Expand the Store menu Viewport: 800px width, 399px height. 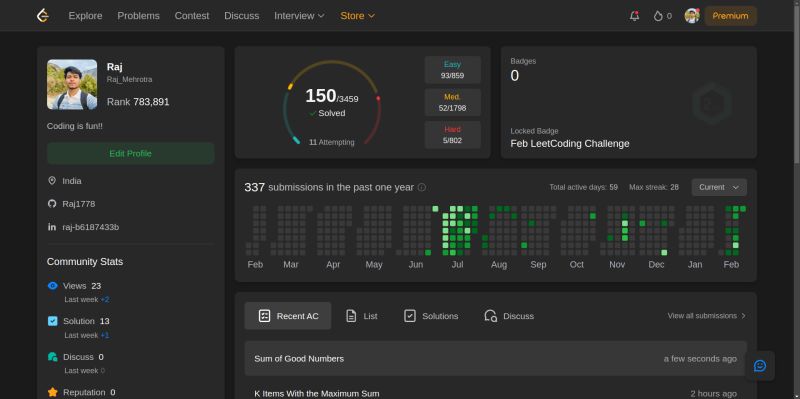(x=358, y=16)
